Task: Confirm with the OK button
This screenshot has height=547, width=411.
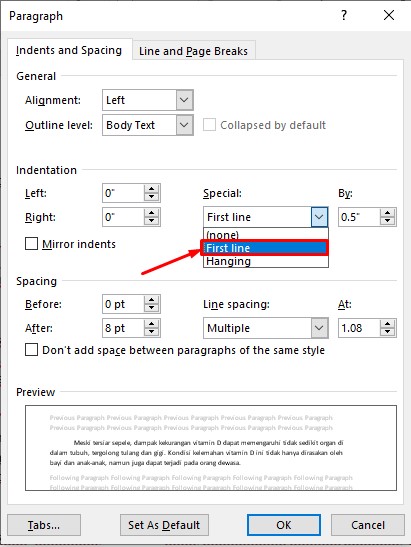Action: (x=284, y=525)
